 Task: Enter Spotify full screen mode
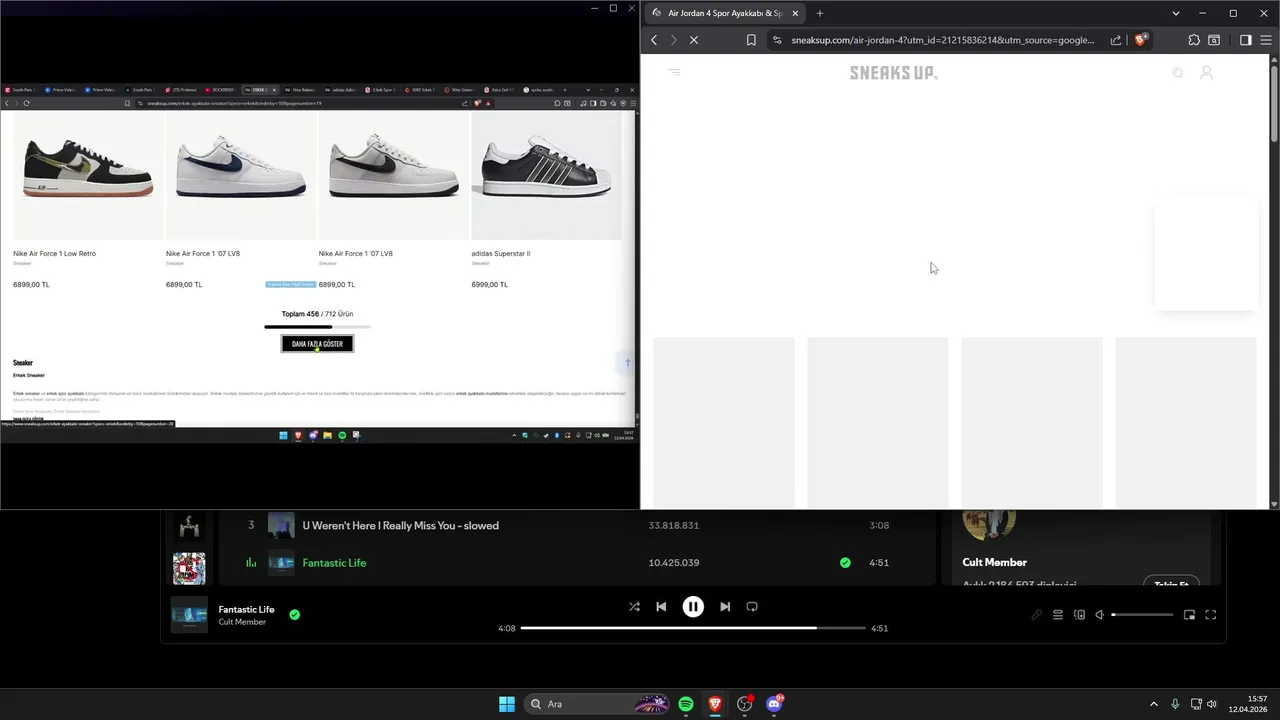(1210, 615)
